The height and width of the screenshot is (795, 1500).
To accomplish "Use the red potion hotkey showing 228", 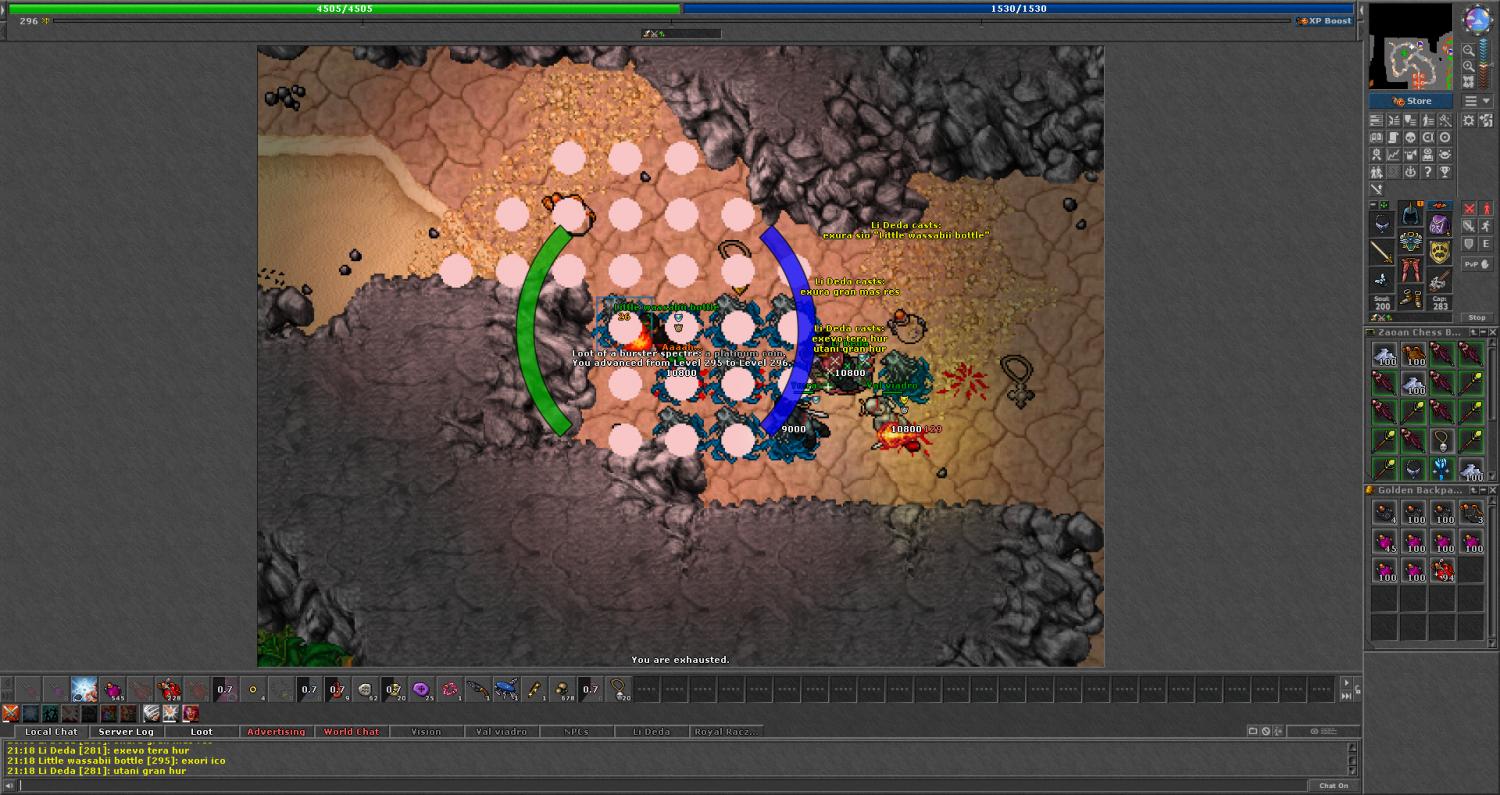I will tap(169, 689).
